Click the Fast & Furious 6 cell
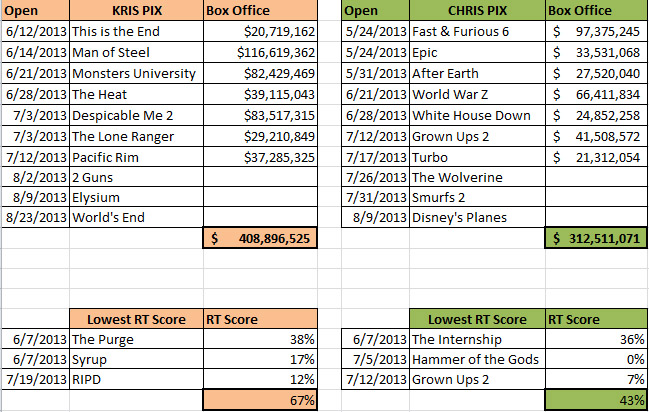Image resolution: width=649 pixels, height=412 pixels. click(x=477, y=31)
